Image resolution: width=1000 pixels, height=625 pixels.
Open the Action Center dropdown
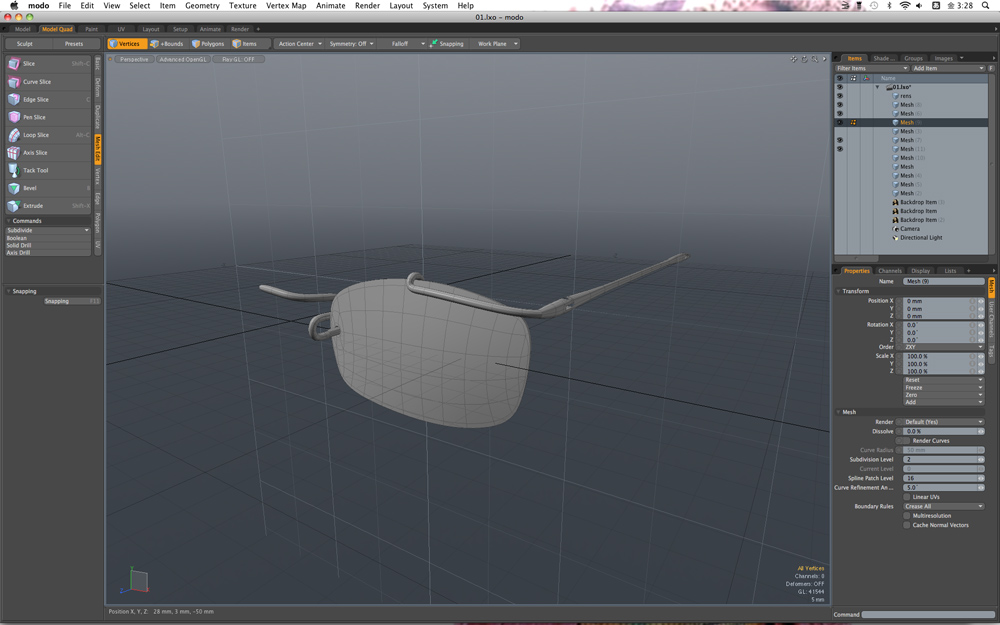point(300,44)
